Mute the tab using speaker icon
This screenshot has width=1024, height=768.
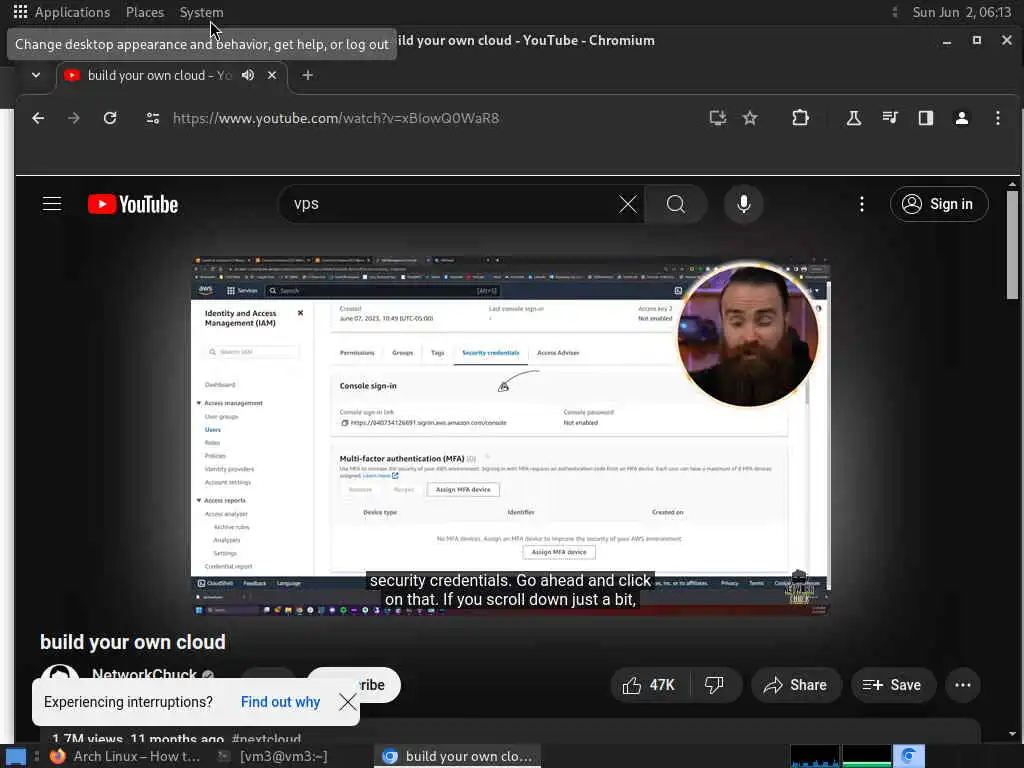coord(248,75)
